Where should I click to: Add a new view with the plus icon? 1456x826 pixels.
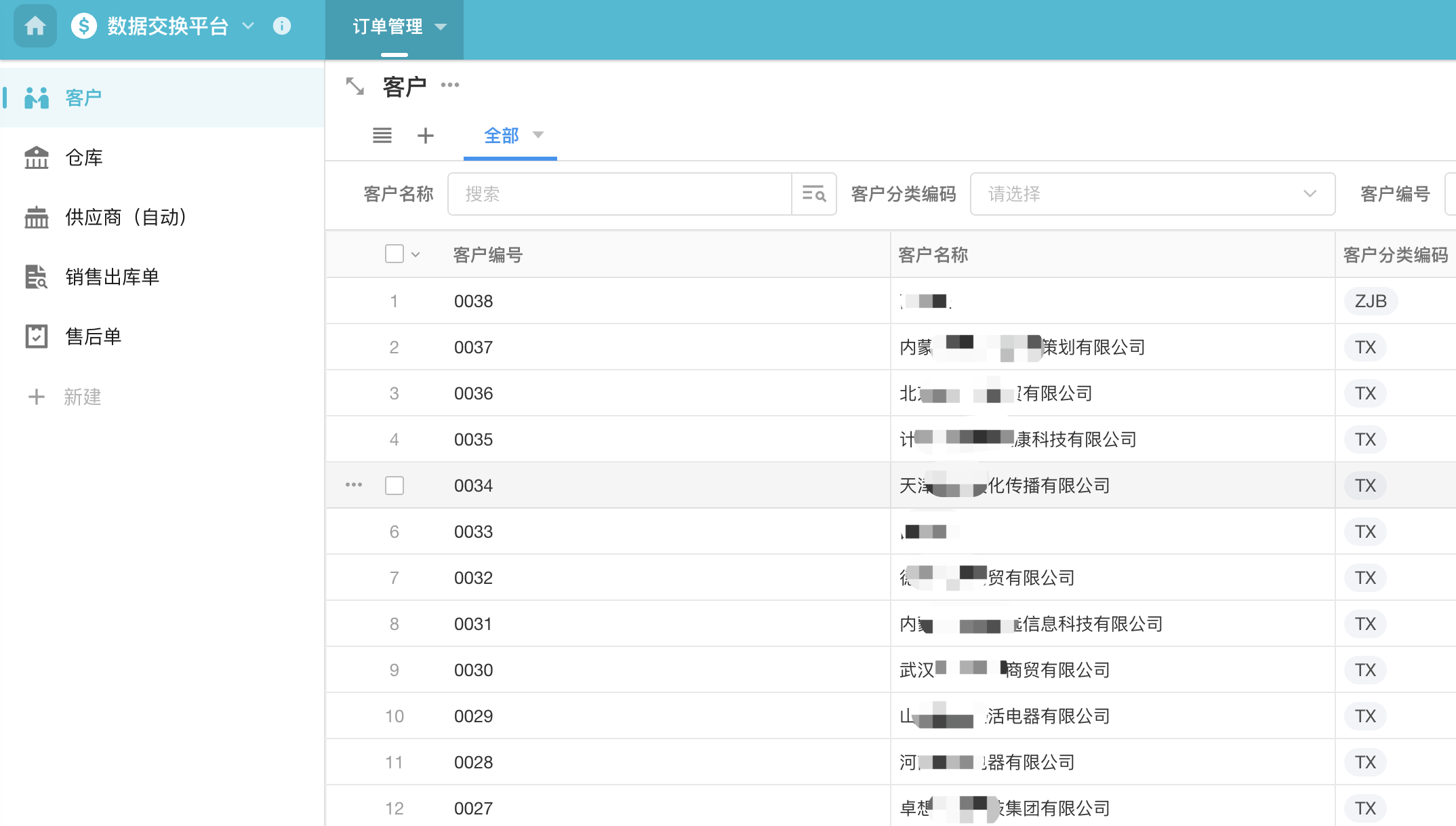point(426,136)
